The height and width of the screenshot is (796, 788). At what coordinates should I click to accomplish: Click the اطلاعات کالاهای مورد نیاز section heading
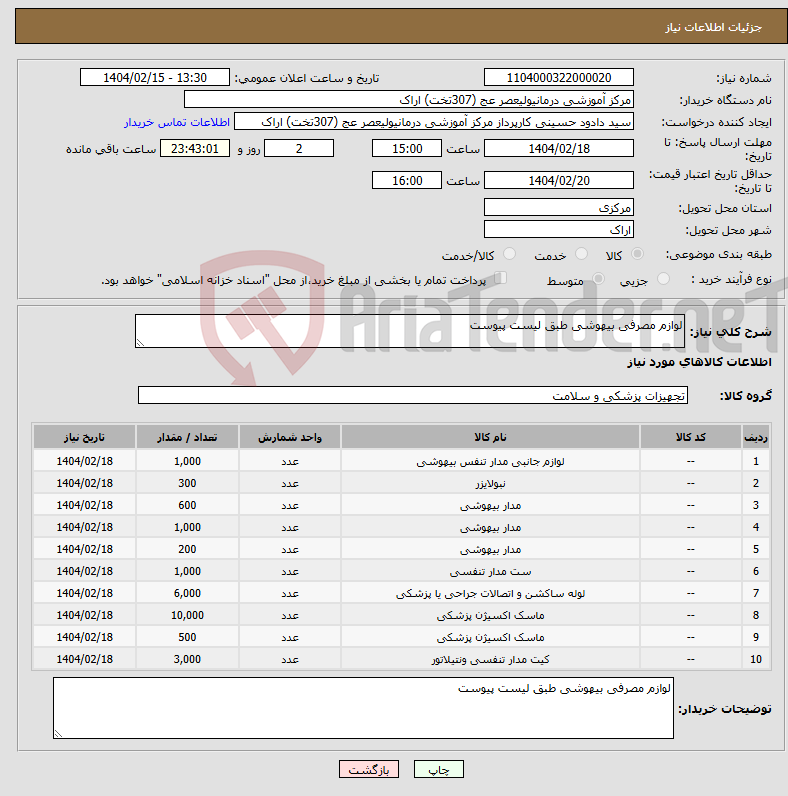click(x=699, y=362)
